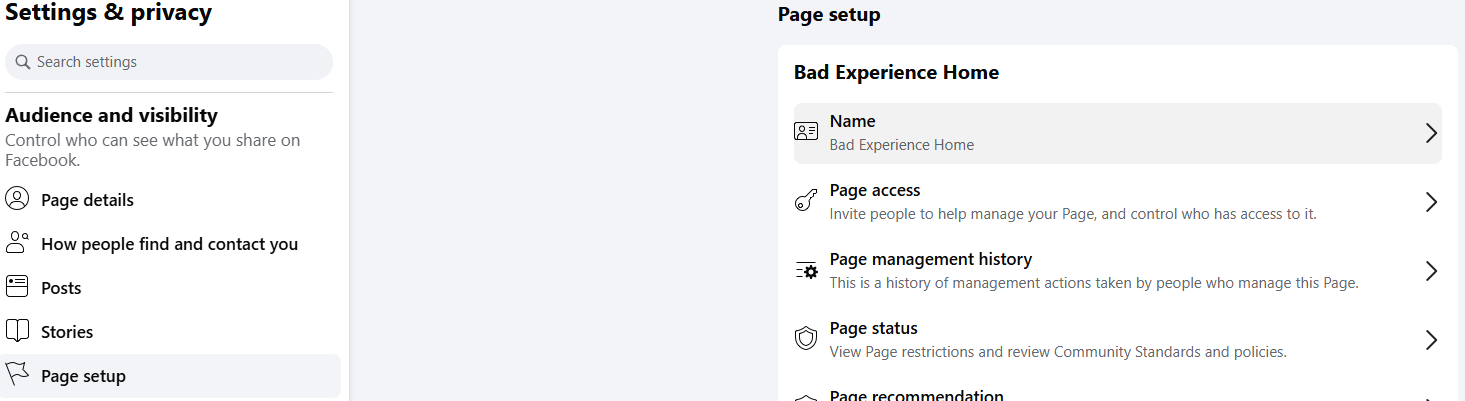Screen dimensions: 1465x401
Task: Focus the Search settings field
Action: pos(169,62)
